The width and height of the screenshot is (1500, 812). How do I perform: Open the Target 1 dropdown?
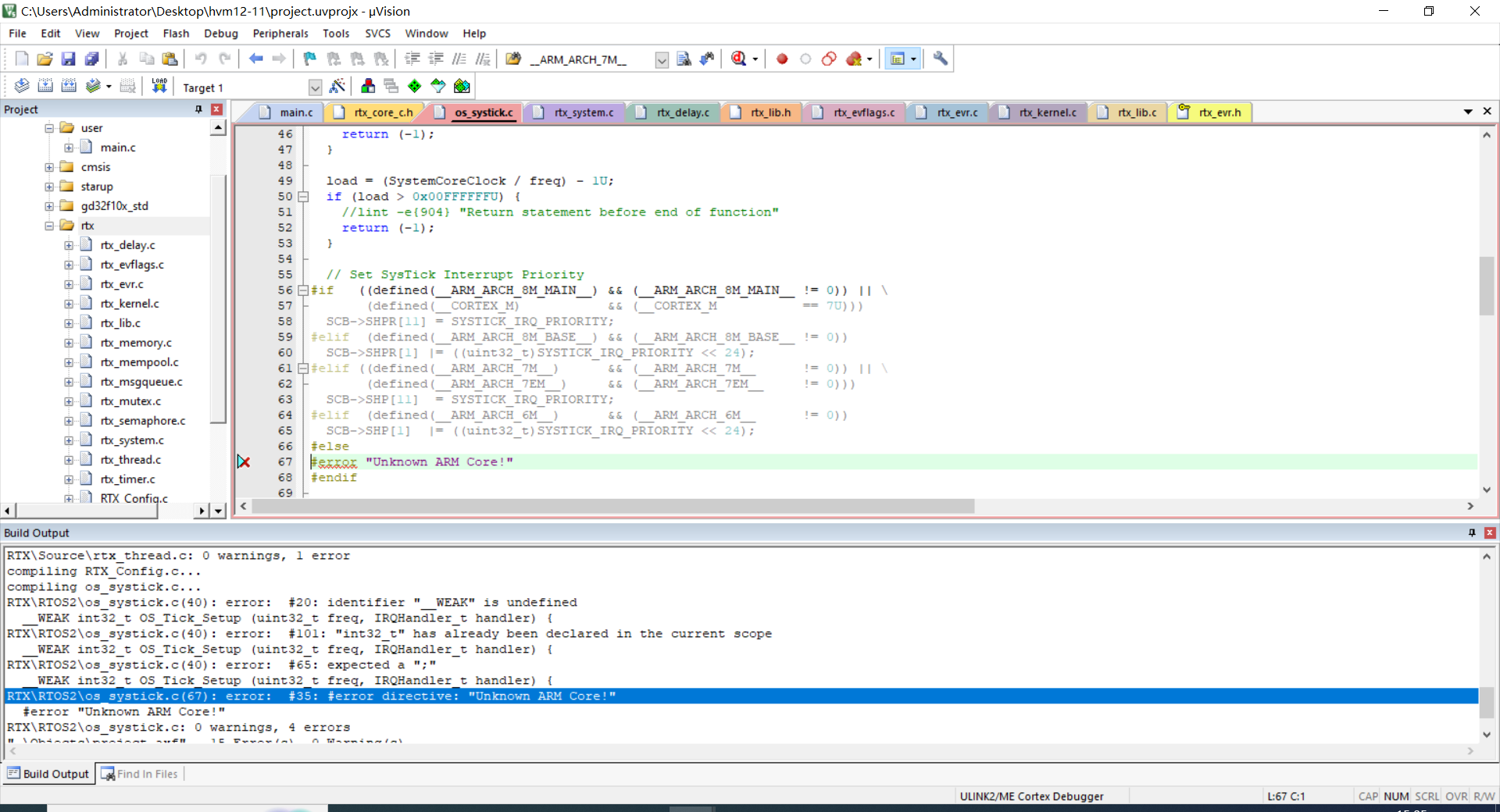(x=315, y=87)
